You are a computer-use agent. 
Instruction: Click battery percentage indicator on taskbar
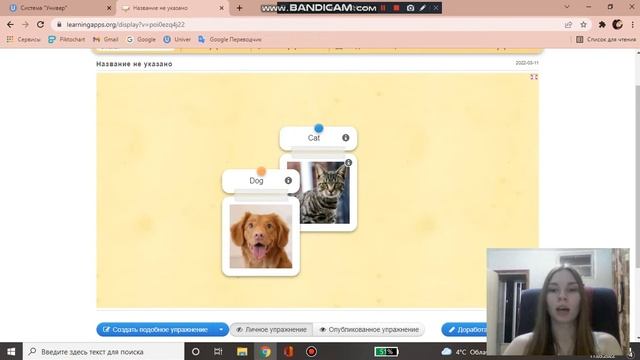[x=386, y=351]
